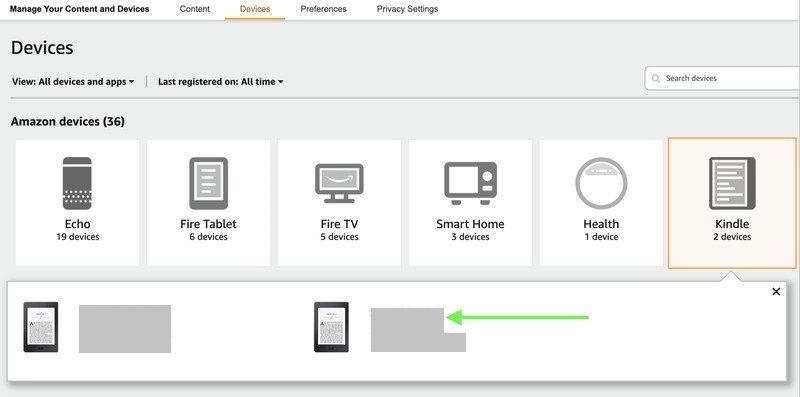This screenshot has height=397, width=800.
Task: Click the Amazon devices (36) heading
Action: point(67,121)
